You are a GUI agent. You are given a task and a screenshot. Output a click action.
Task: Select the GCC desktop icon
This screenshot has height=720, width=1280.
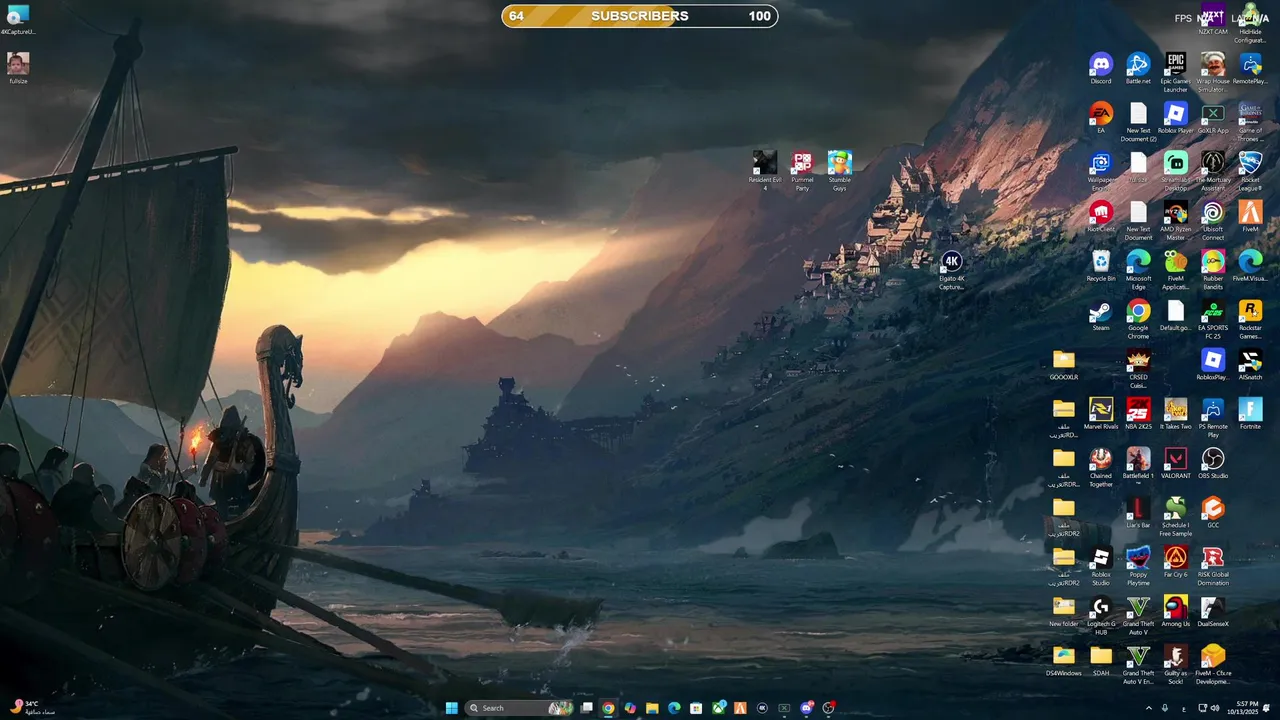coord(1213,513)
